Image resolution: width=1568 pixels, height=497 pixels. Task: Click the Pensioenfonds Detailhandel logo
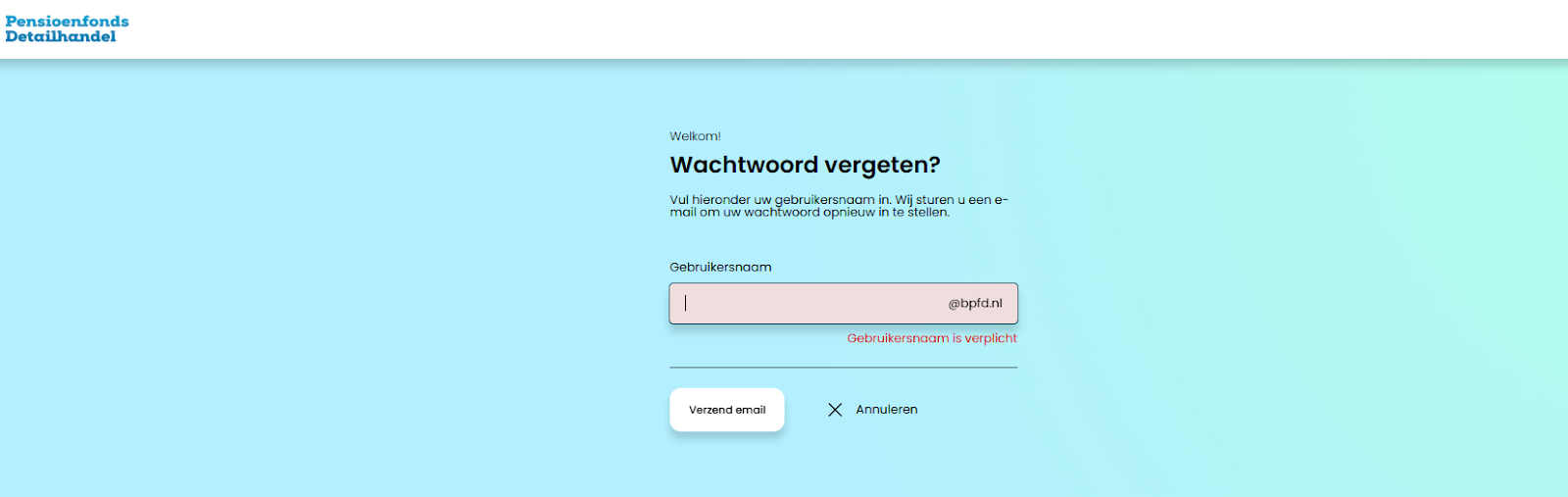point(67,29)
